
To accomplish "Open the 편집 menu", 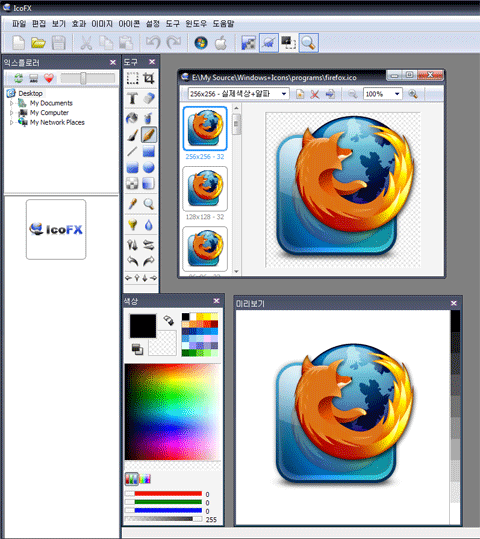I will [x=39, y=23].
